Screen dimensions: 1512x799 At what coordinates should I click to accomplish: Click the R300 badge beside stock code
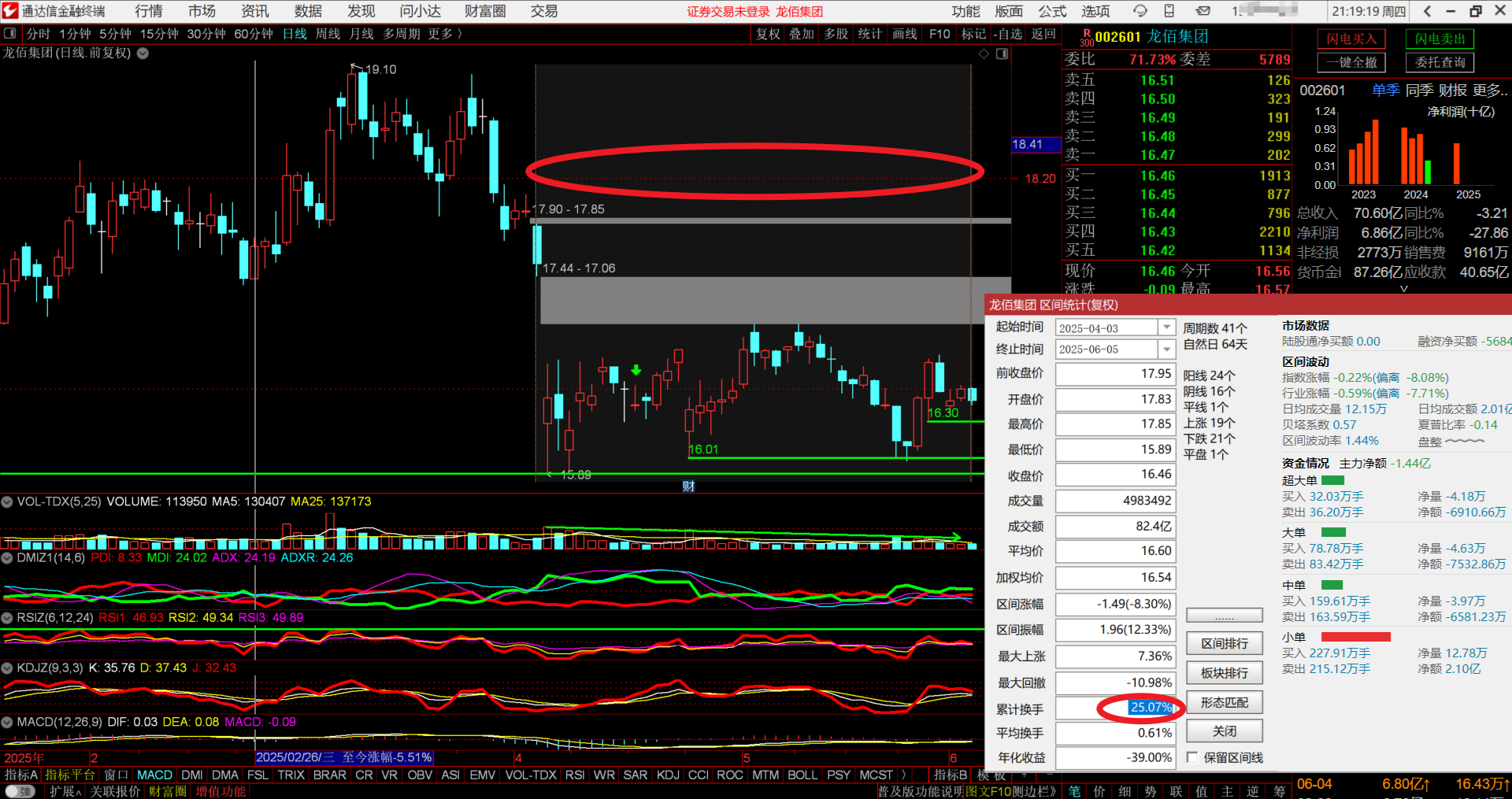[1087, 37]
